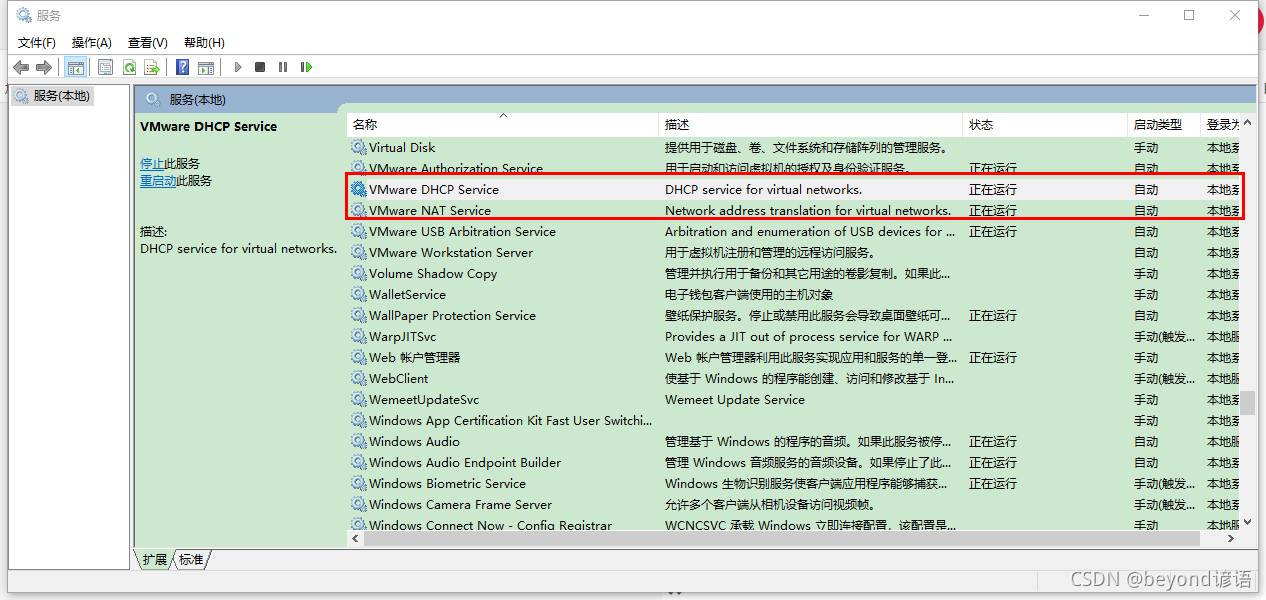
Task: Toggle the show/hide console tree icon
Action: [x=75, y=67]
